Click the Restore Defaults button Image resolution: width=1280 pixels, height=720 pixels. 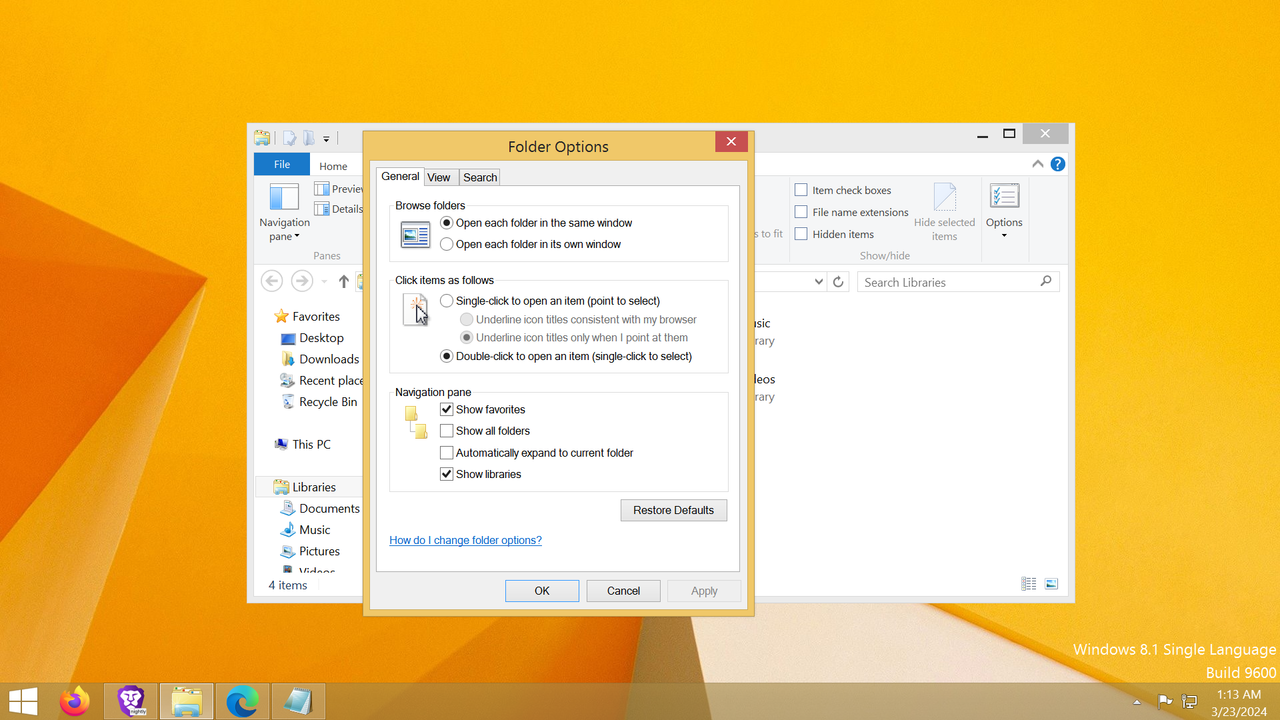coord(674,510)
